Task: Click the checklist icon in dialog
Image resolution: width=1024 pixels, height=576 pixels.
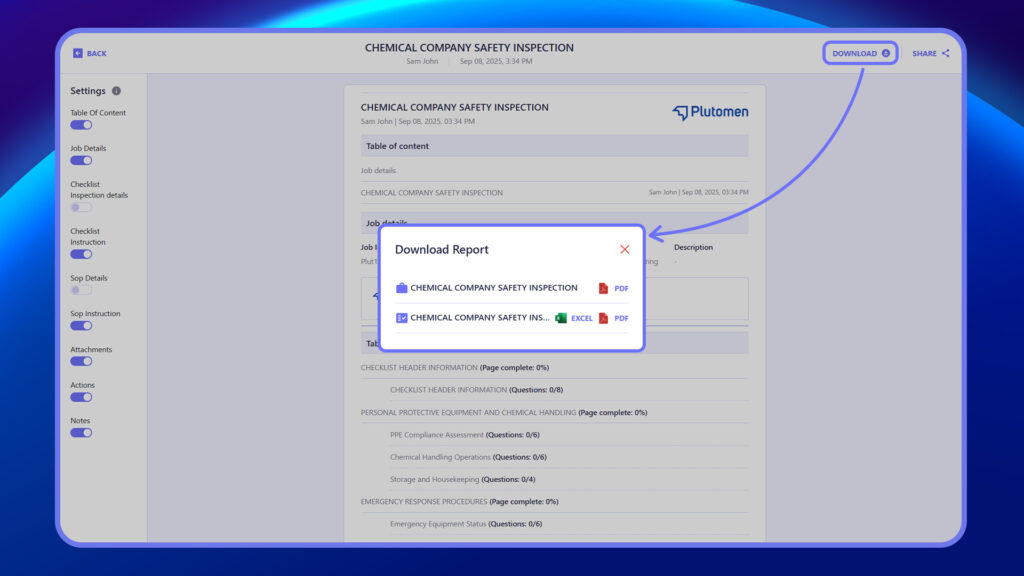Action: 402,318
